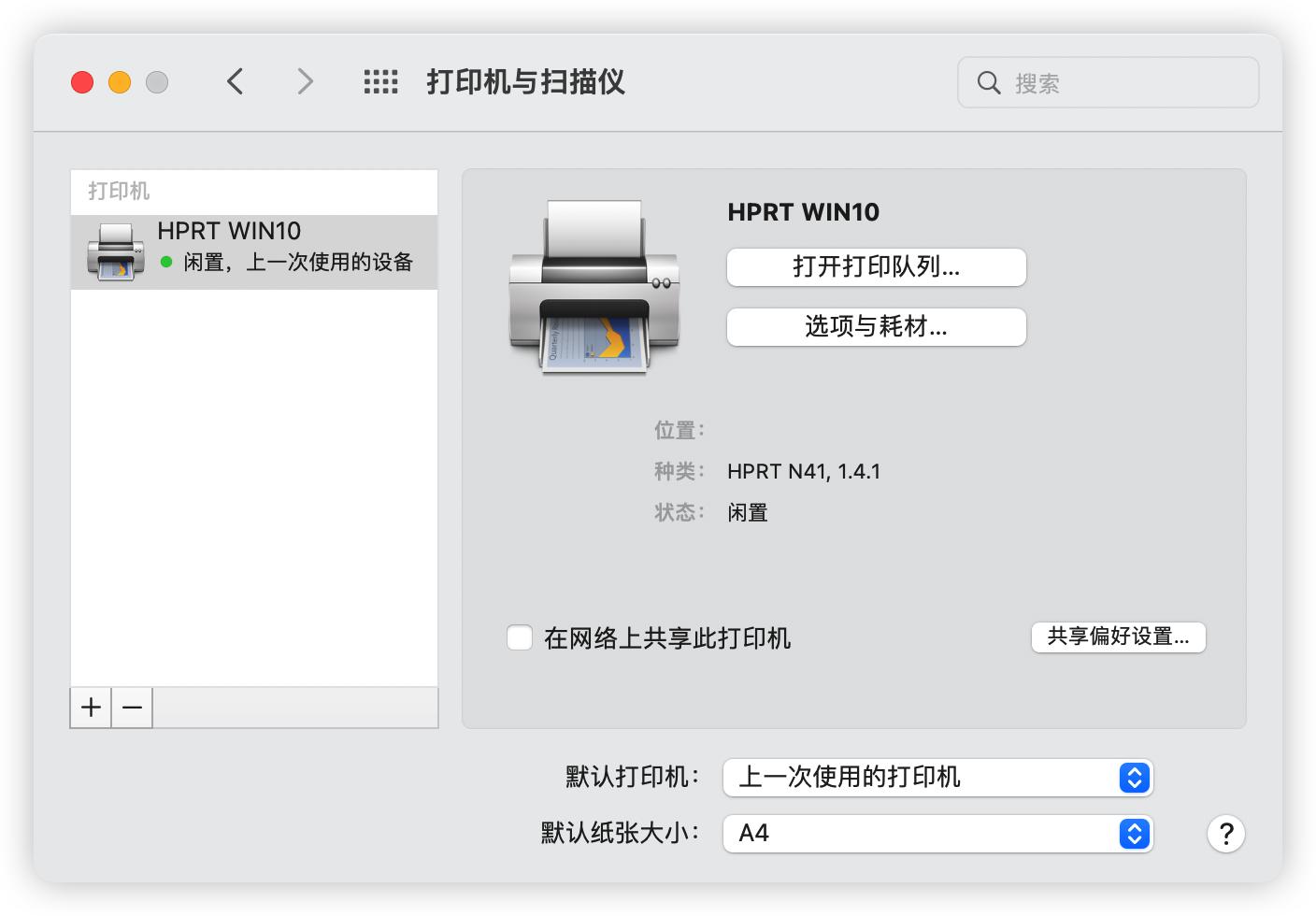The height and width of the screenshot is (916, 1316).
Task: Click the add printer plus icon
Action: pyautogui.click(x=90, y=708)
